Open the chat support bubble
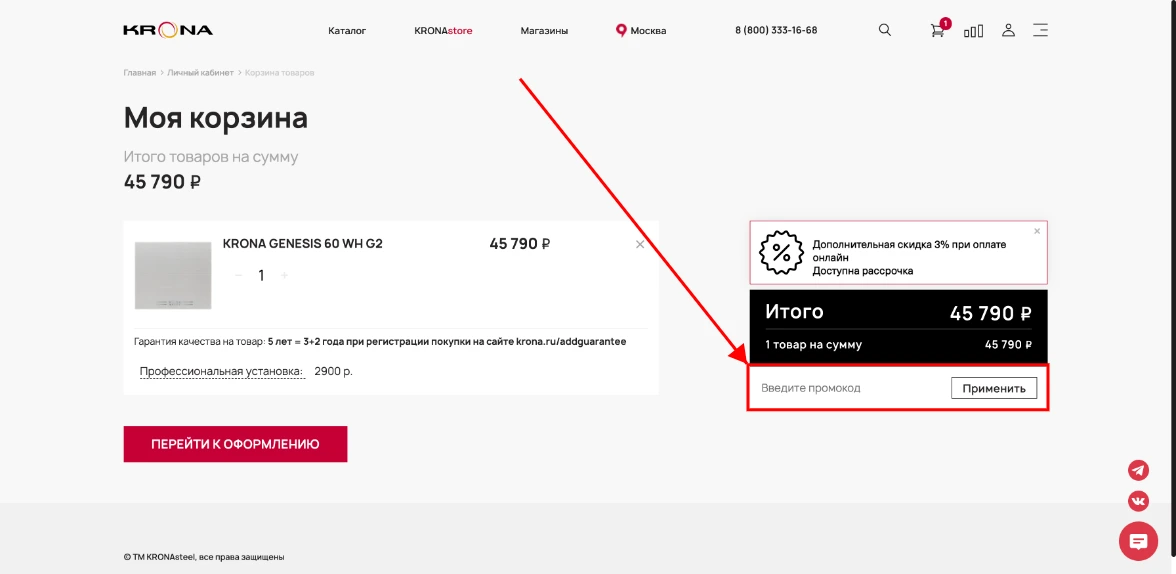 (1138, 541)
